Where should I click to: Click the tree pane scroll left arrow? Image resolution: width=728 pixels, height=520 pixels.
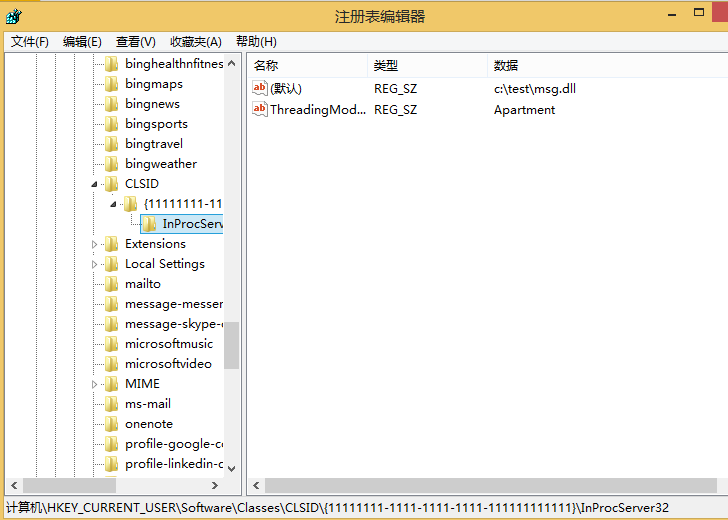tap(14, 486)
